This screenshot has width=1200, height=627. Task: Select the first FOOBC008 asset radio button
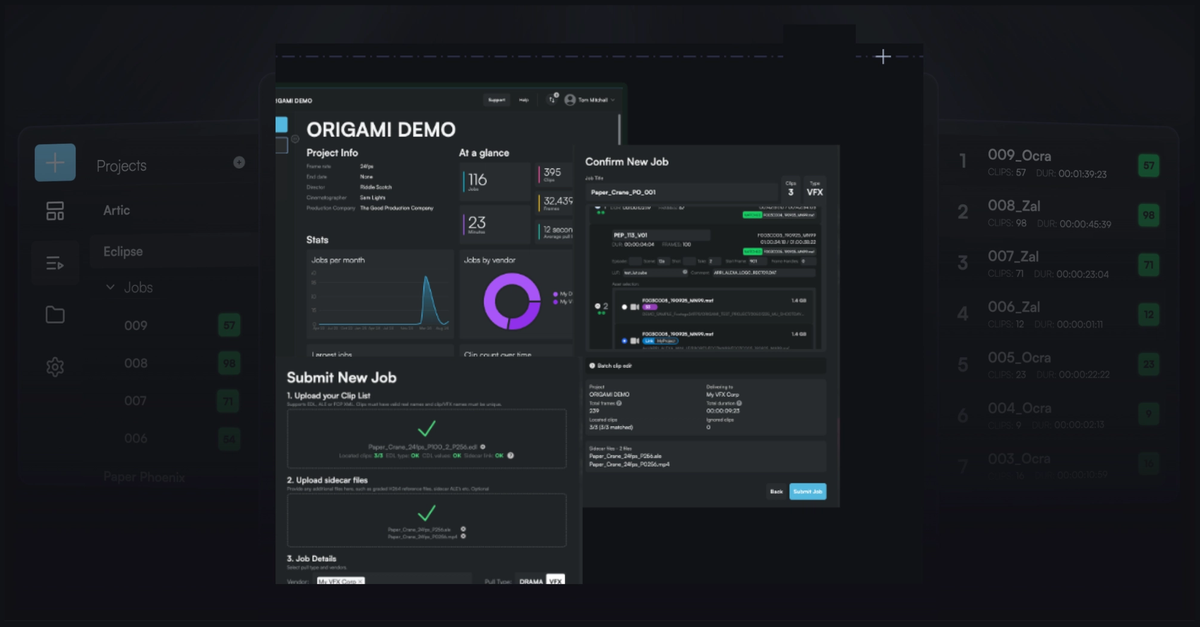tap(624, 307)
